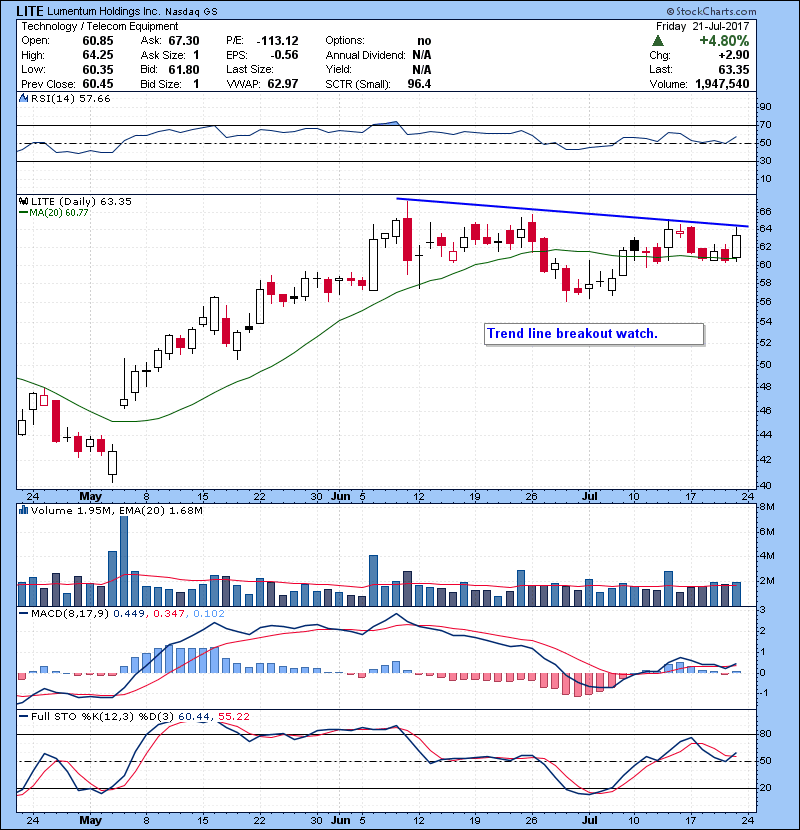This screenshot has width=800, height=830.
Task: Click the High value 64.25
Action: (98, 55)
